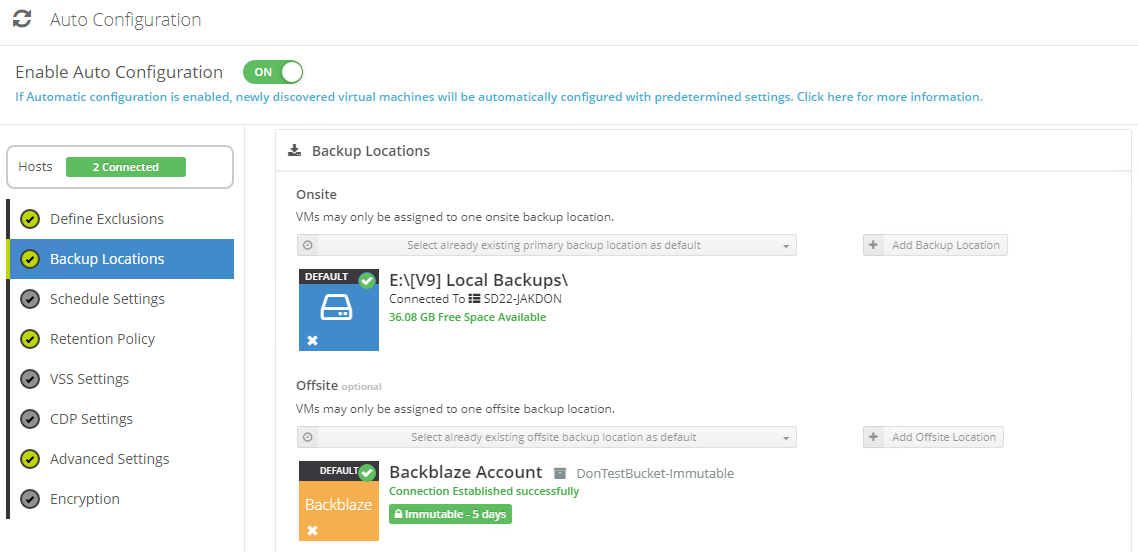Click the blue local drive tile icon
Image resolution: width=1138 pixels, height=552 pixels.
coord(337,308)
